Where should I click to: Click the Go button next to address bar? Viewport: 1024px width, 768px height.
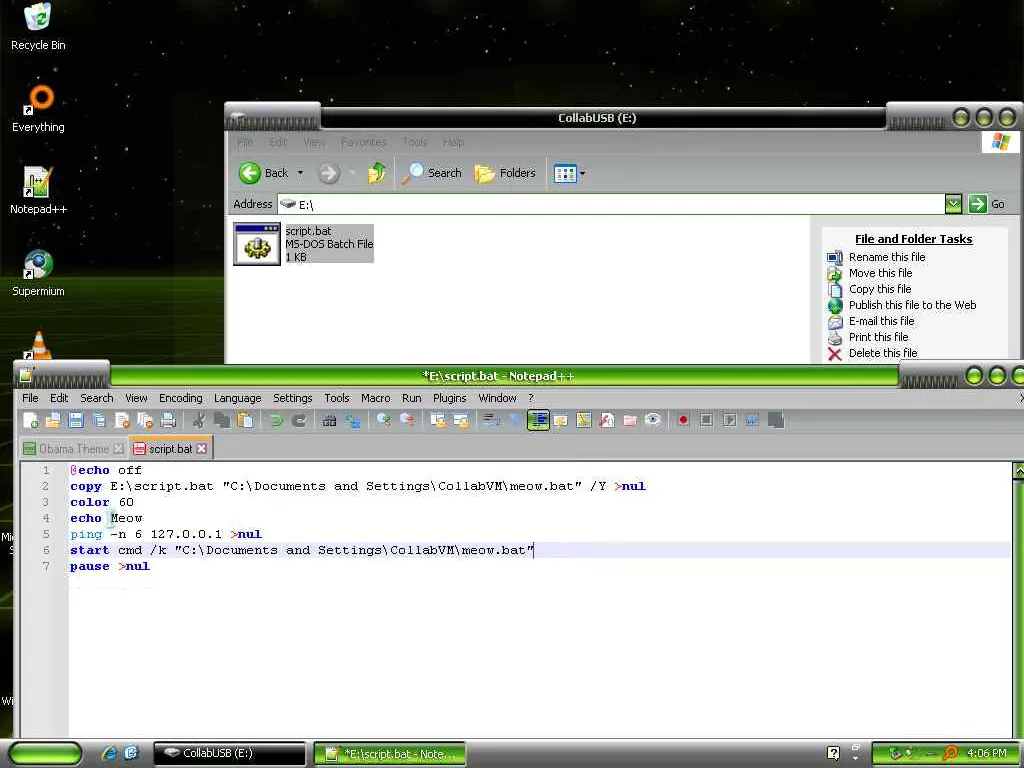click(987, 204)
